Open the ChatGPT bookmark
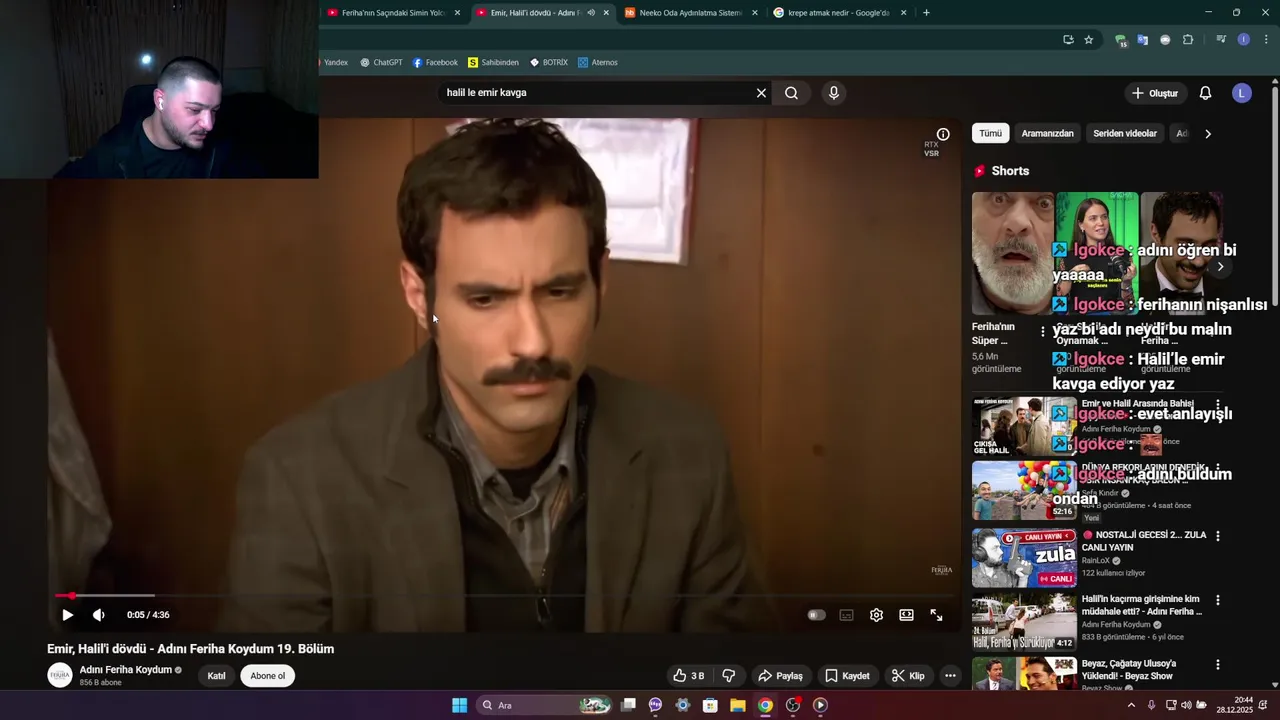Screen dimensions: 1280x720 click(381, 62)
